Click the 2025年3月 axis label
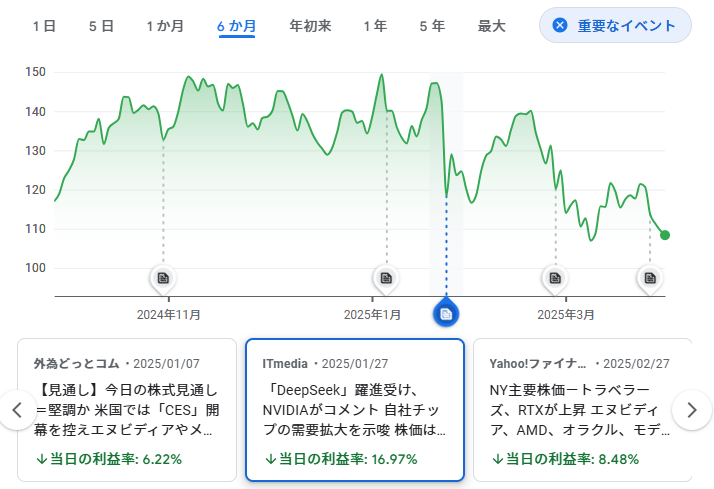The width and height of the screenshot is (714, 489). pos(566,315)
